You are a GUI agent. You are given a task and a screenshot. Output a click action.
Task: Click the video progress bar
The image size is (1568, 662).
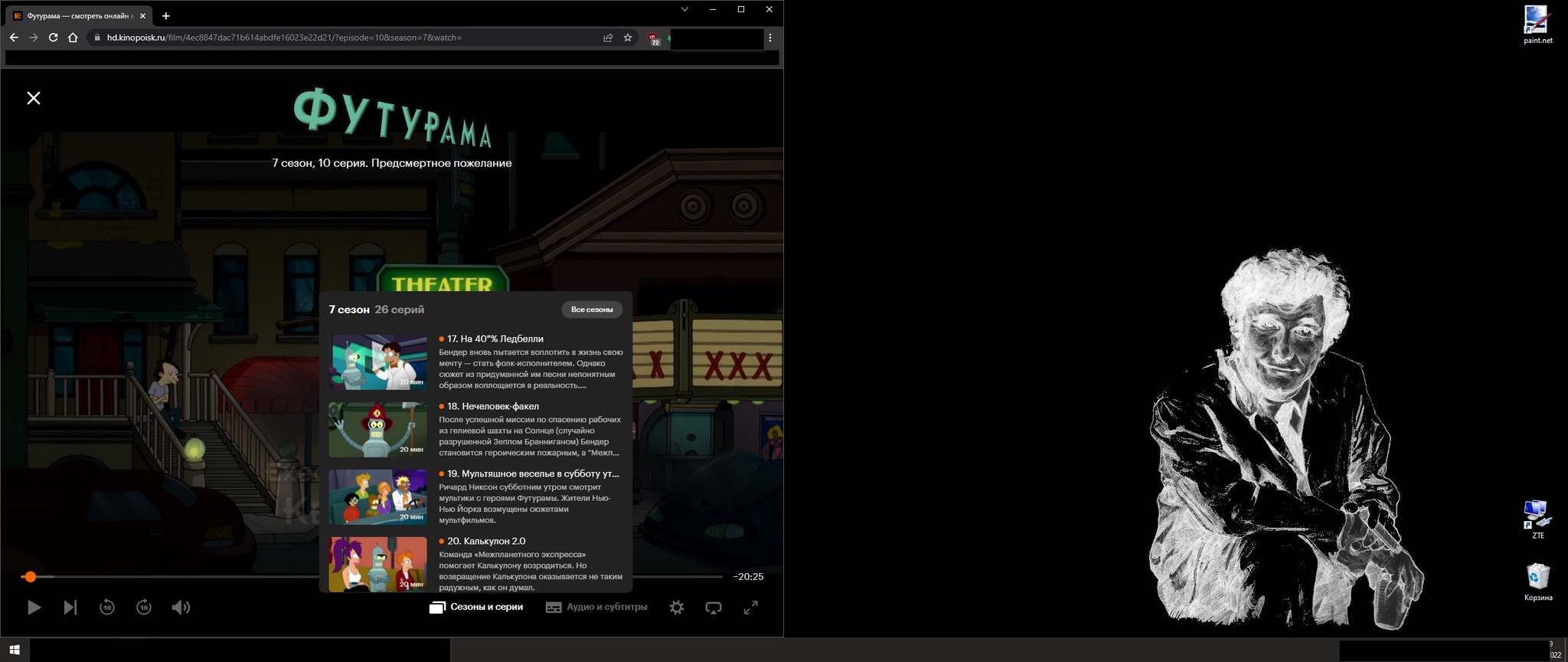point(372,576)
